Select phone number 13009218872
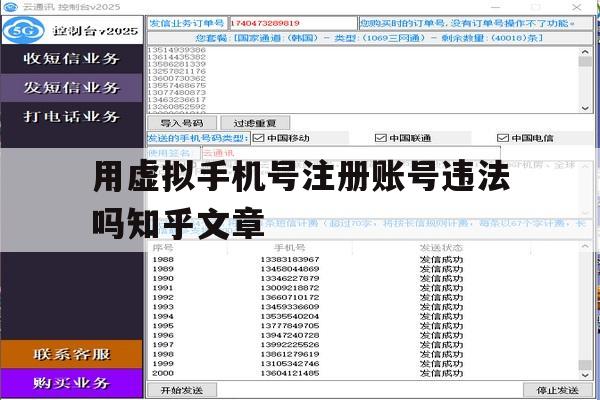Image resolution: width=600 pixels, height=400 pixels. [x=290, y=288]
